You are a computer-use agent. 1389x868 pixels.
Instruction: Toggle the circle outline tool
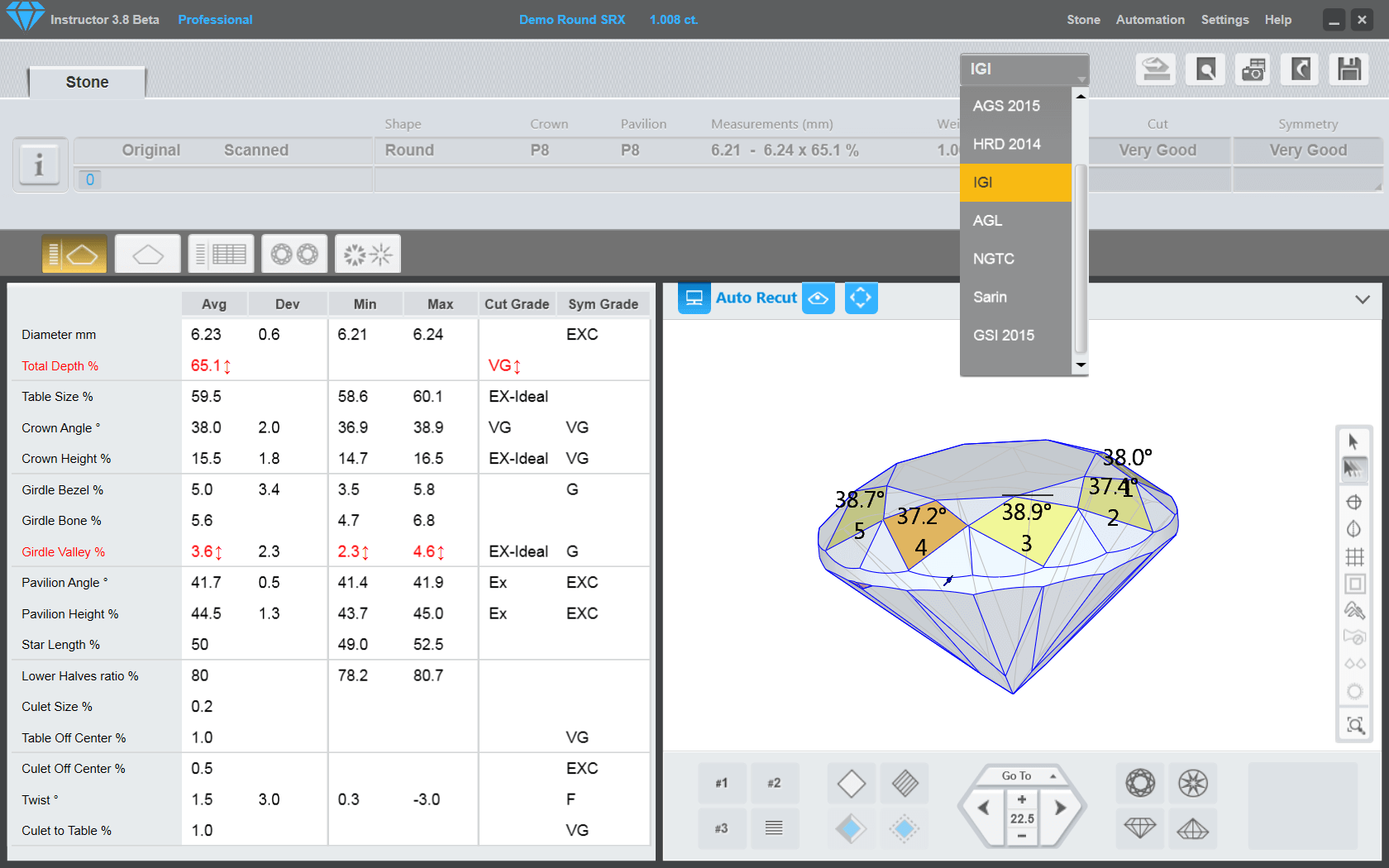pyautogui.click(x=1354, y=691)
